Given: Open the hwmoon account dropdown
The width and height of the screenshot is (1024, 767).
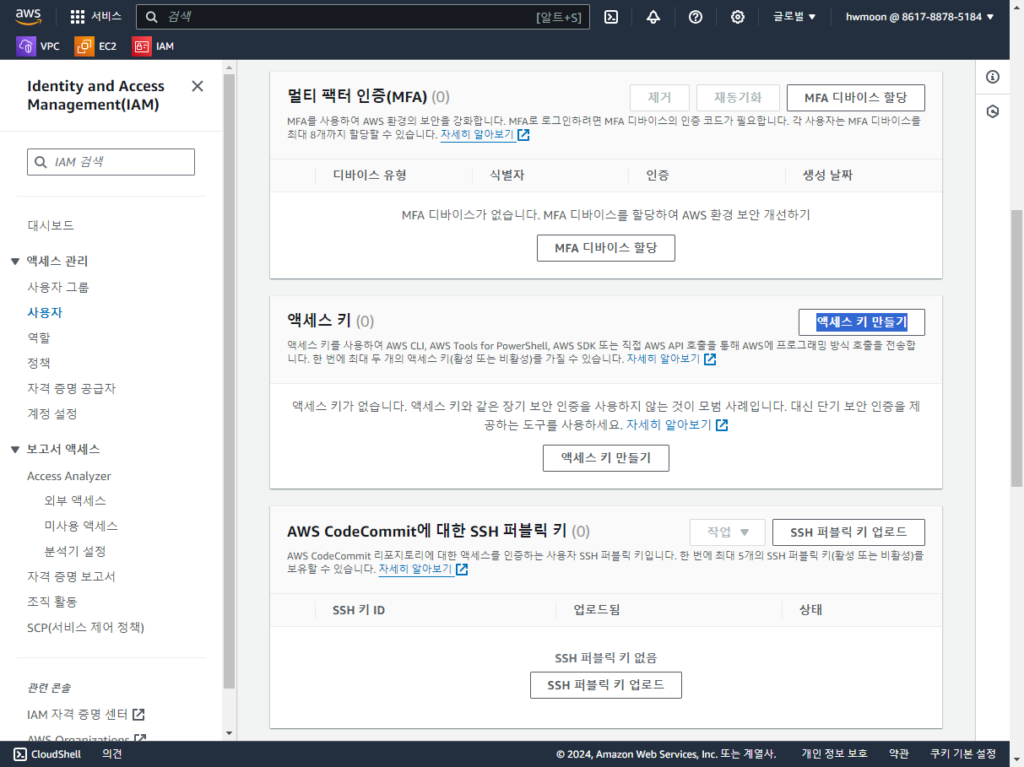Looking at the screenshot, I should 920,17.
